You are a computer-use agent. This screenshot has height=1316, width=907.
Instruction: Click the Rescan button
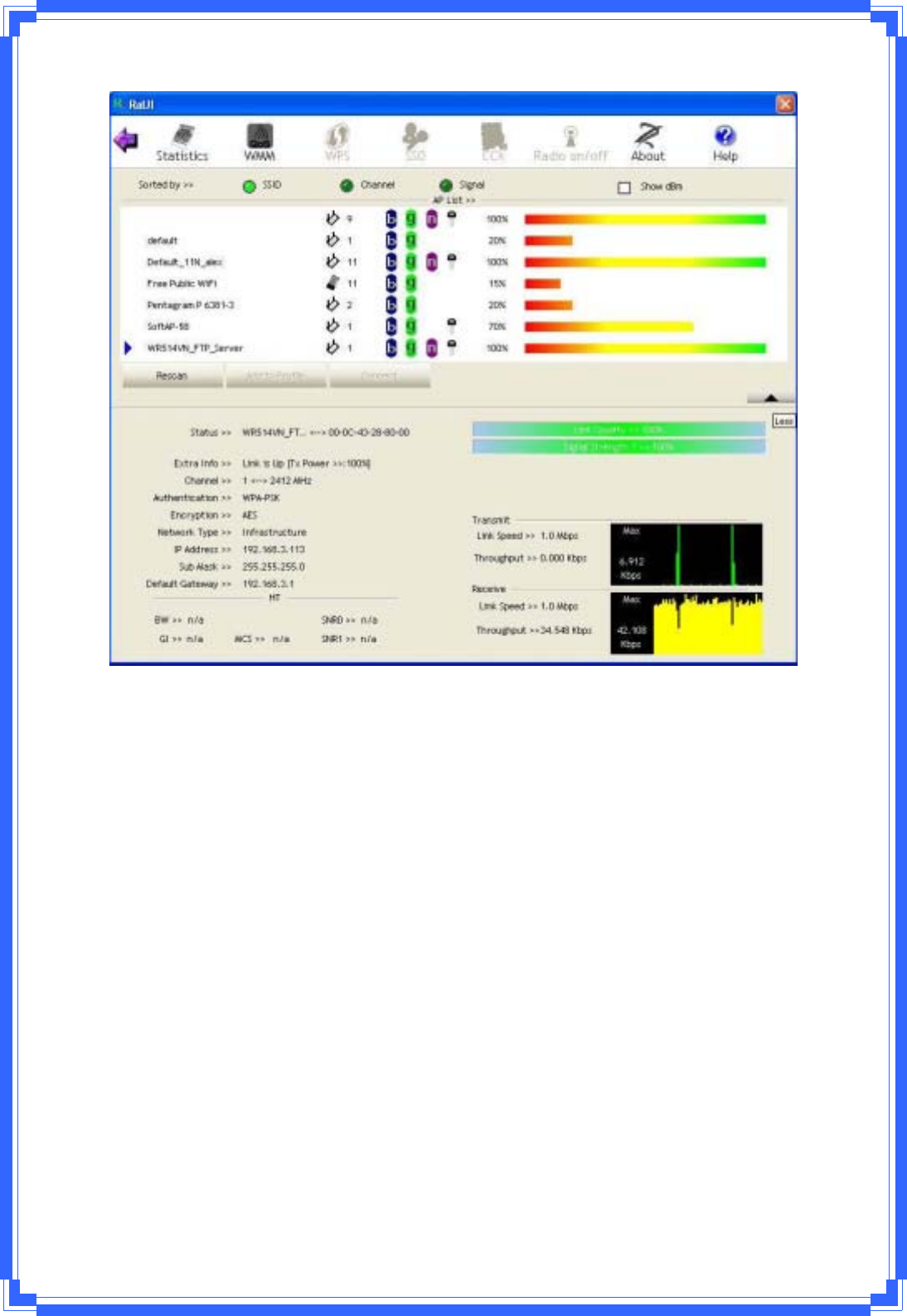coord(172,376)
